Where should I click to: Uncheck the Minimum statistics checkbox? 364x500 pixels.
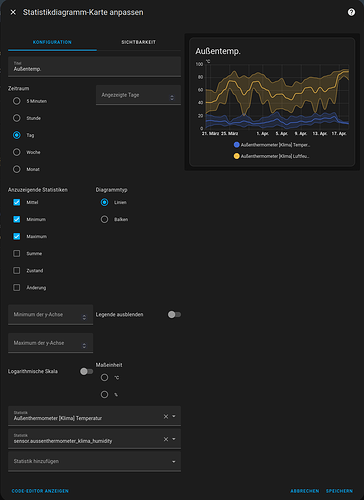[x=17, y=219]
